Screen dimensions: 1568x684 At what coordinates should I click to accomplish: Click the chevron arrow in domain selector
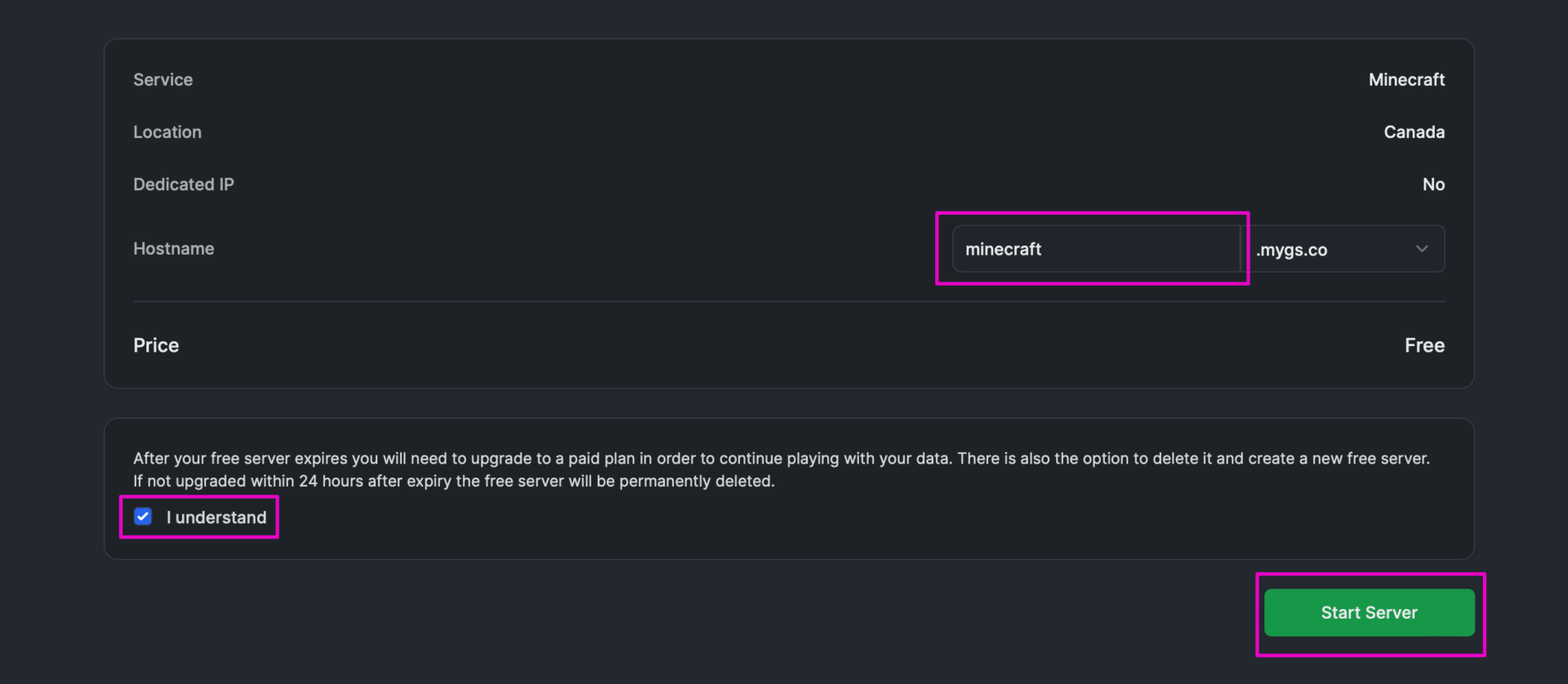(1422, 249)
